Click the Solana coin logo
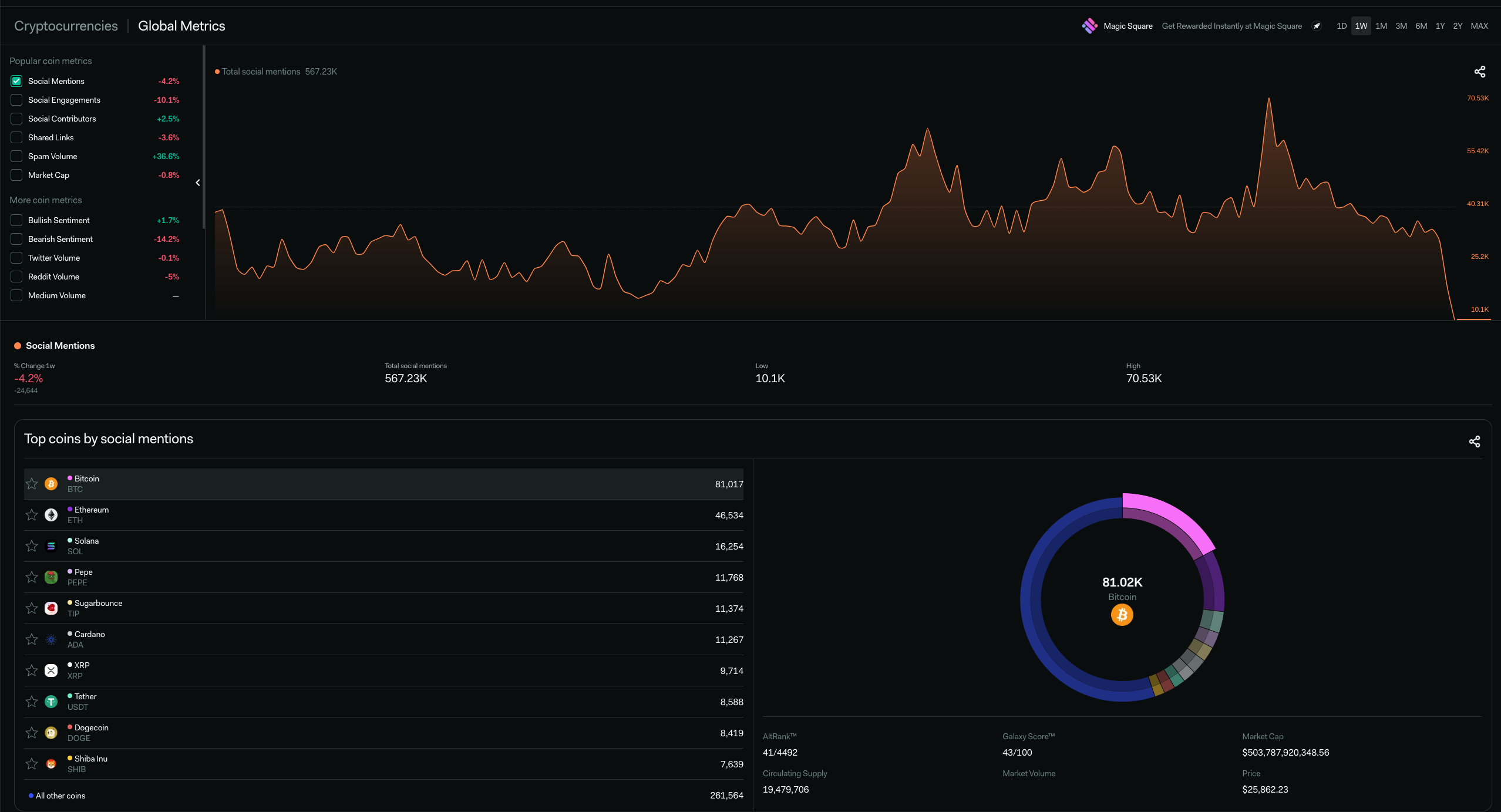1501x812 pixels. point(51,546)
